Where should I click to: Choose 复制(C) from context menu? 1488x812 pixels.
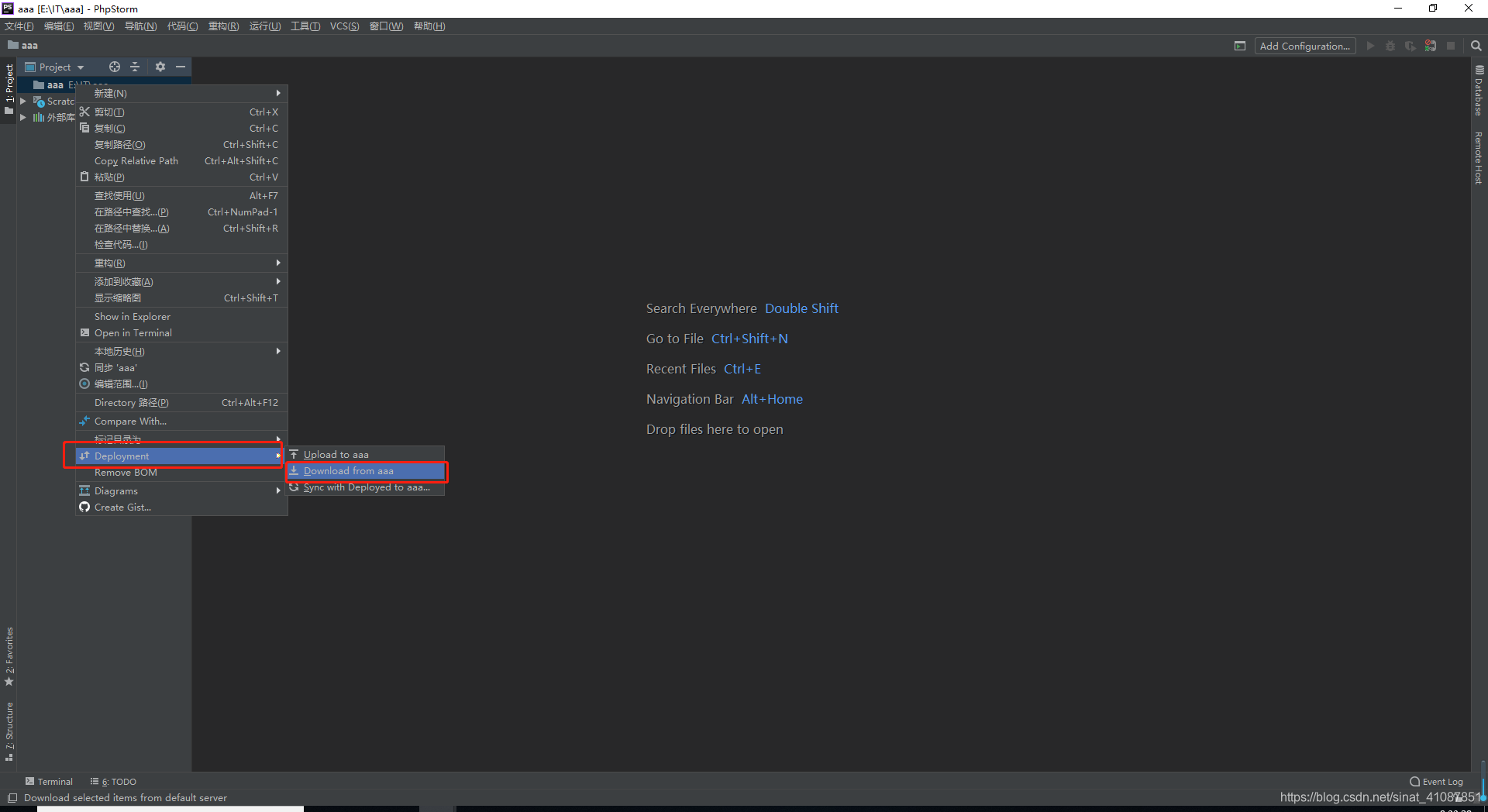181,129
